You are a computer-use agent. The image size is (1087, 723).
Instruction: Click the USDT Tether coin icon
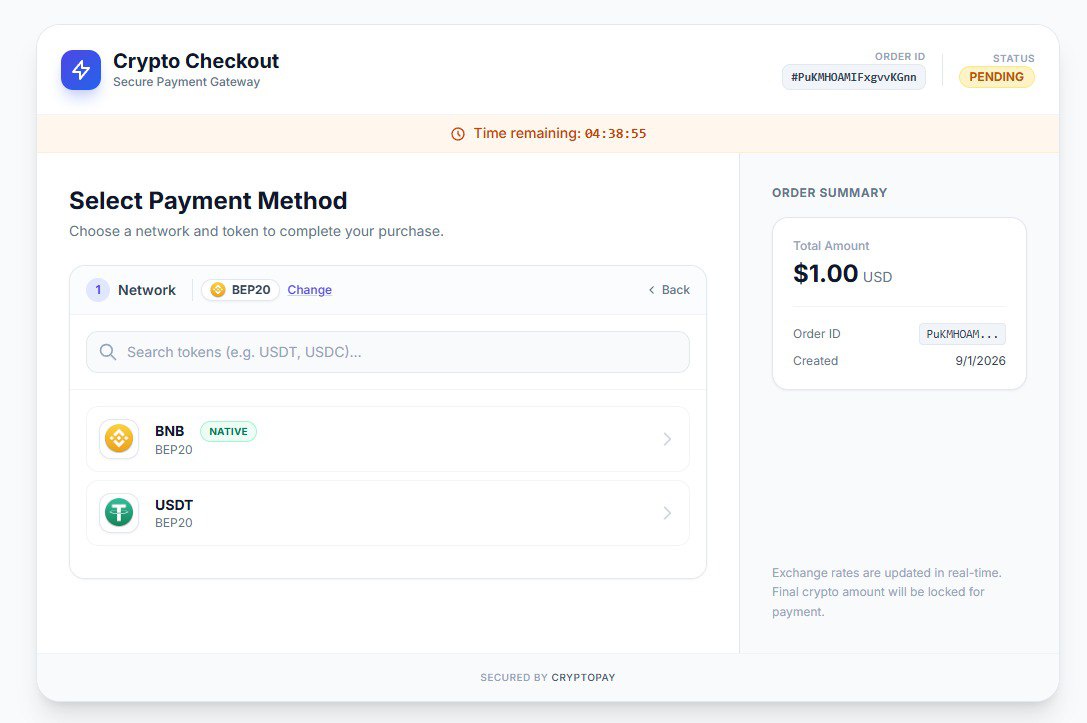[x=119, y=513]
